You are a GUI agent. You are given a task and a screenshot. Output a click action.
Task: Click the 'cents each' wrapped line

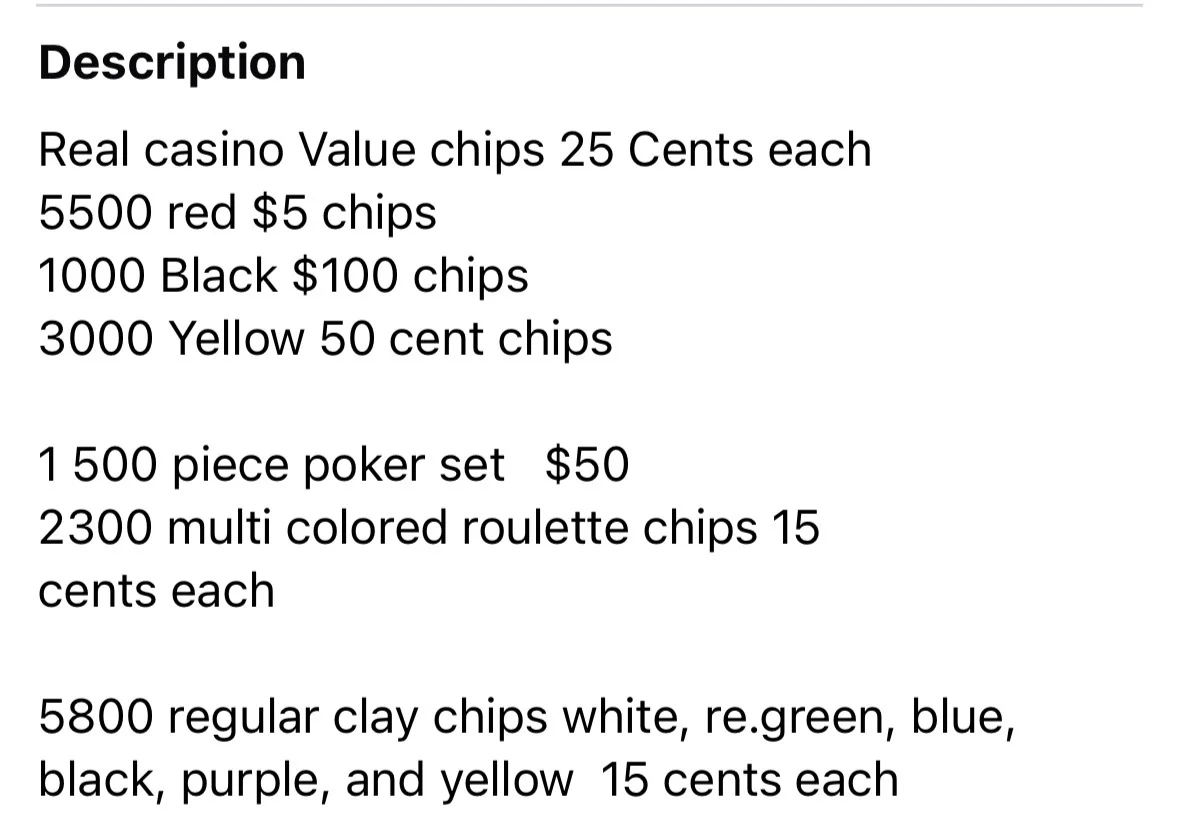[x=156, y=591]
